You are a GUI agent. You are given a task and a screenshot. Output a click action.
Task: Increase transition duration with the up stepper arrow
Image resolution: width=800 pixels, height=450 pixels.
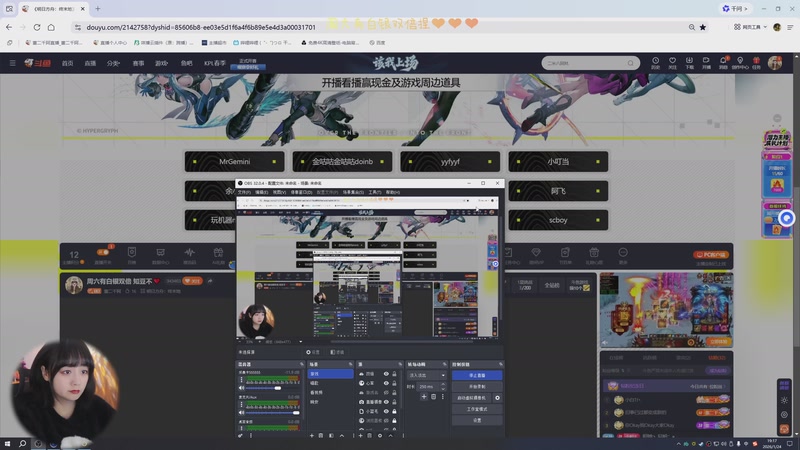tap(443, 384)
